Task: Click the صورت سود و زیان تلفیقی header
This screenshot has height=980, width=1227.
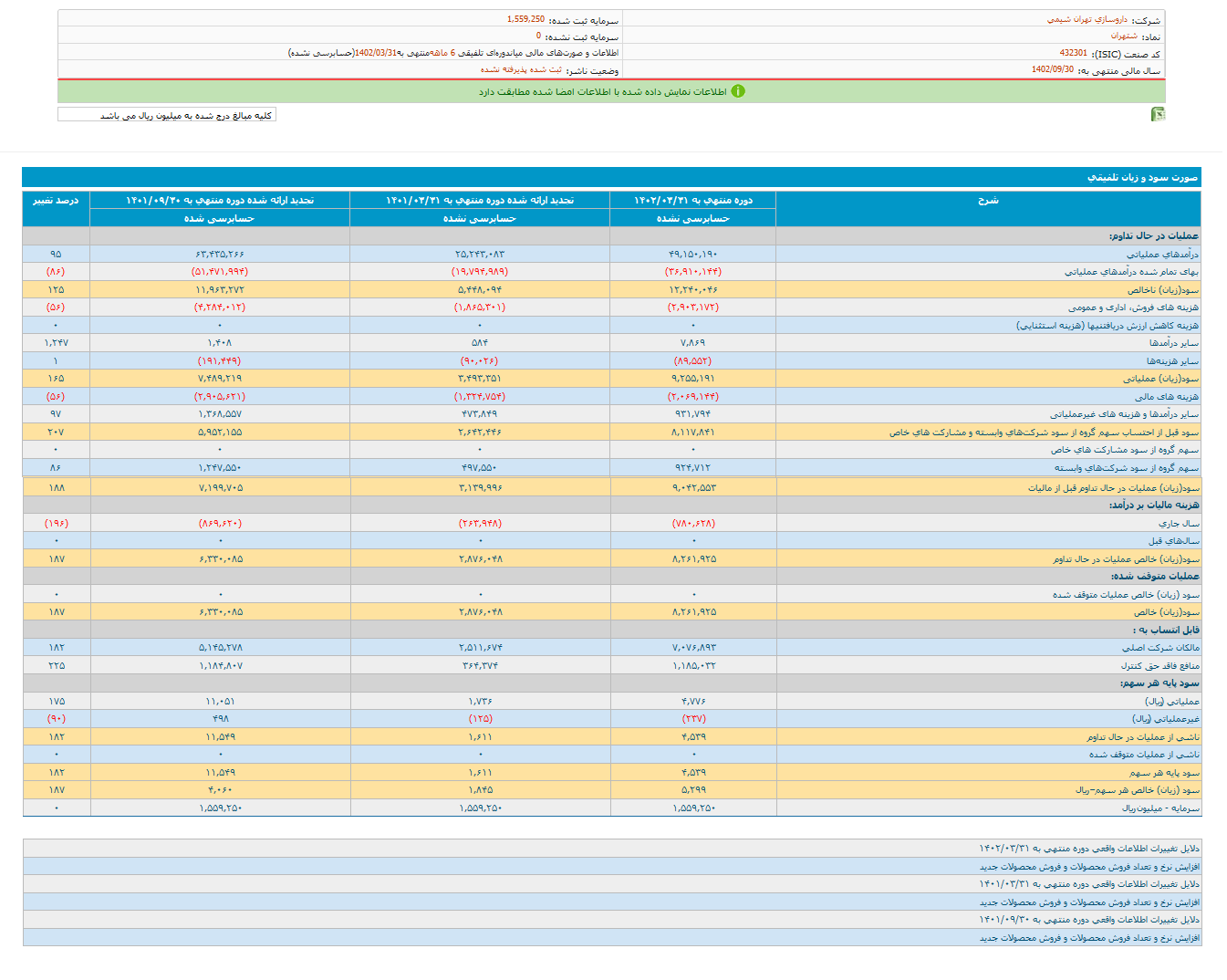Action: coord(1142,177)
